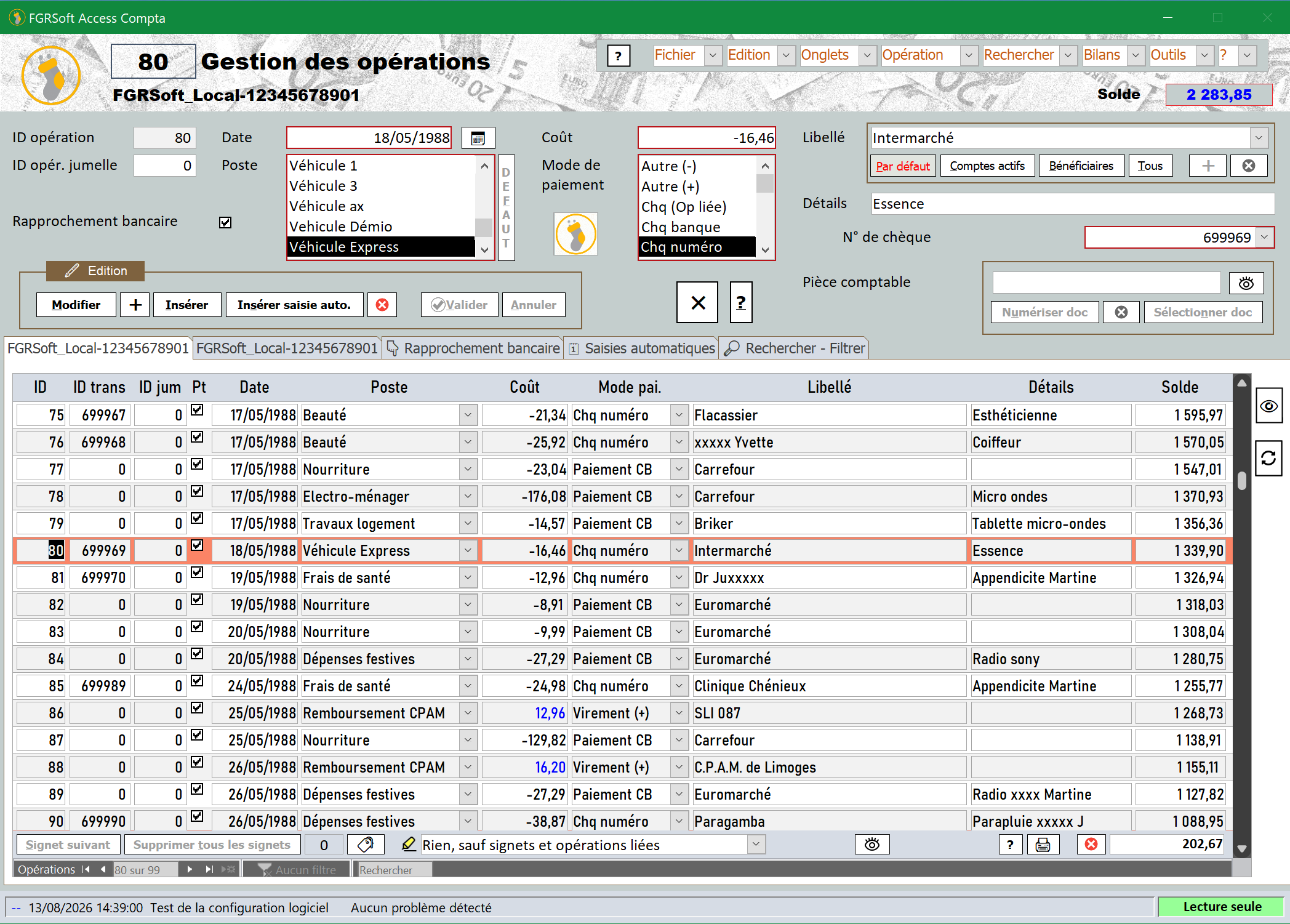
Task: Click the bookmark tag icon near signets
Action: click(366, 845)
